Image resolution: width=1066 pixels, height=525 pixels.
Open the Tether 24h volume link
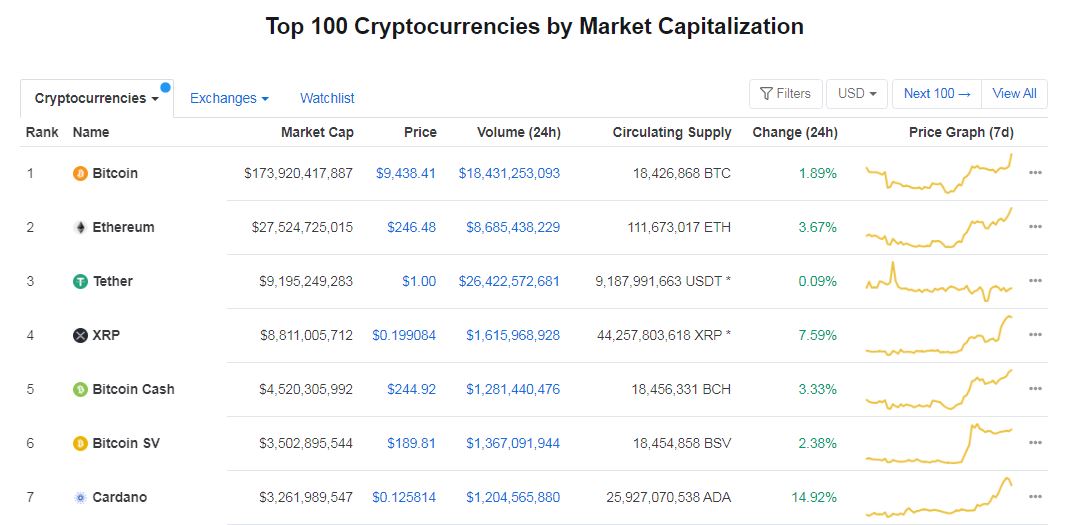click(x=509, y=281)
